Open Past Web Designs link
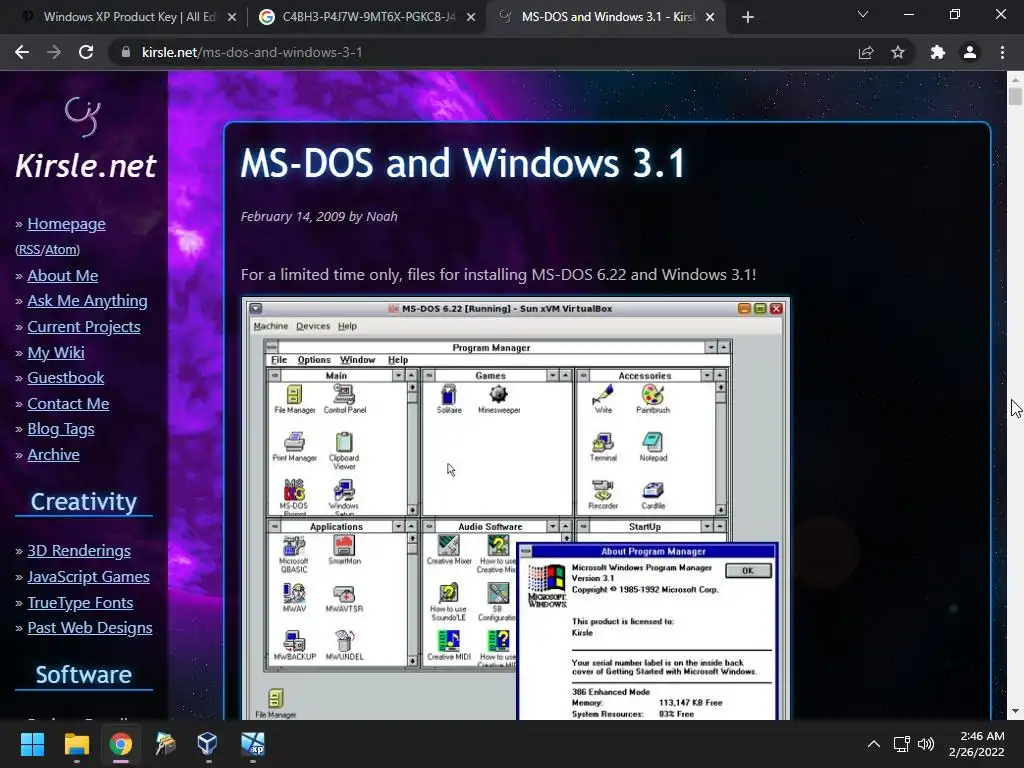 (89, 628)
